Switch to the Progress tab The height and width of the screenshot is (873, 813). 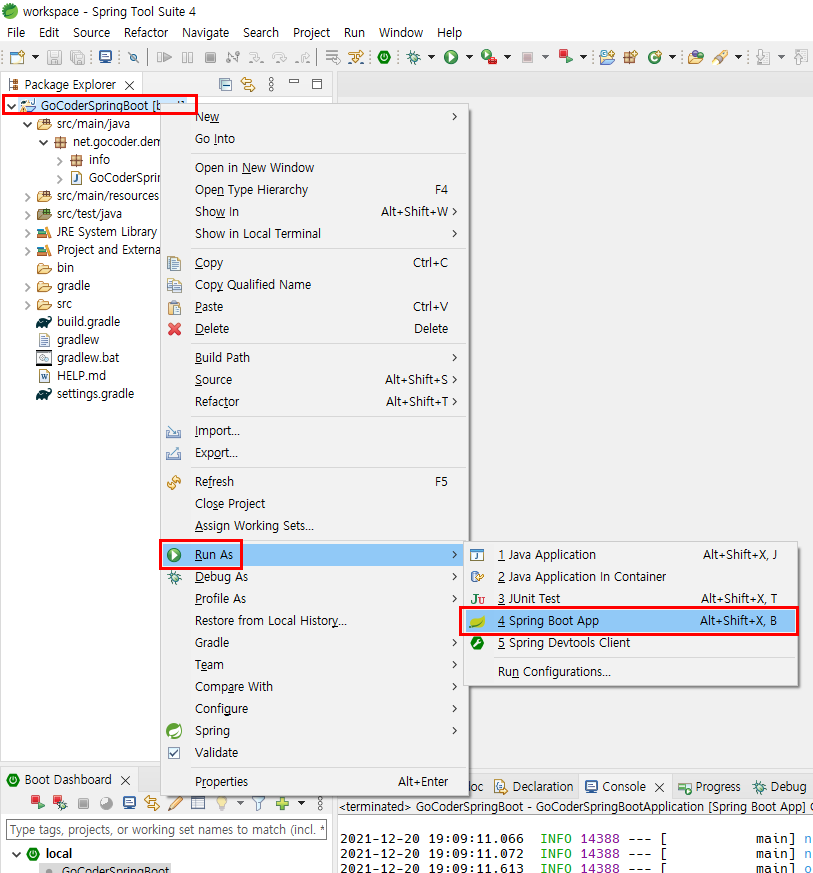(709, 787)
